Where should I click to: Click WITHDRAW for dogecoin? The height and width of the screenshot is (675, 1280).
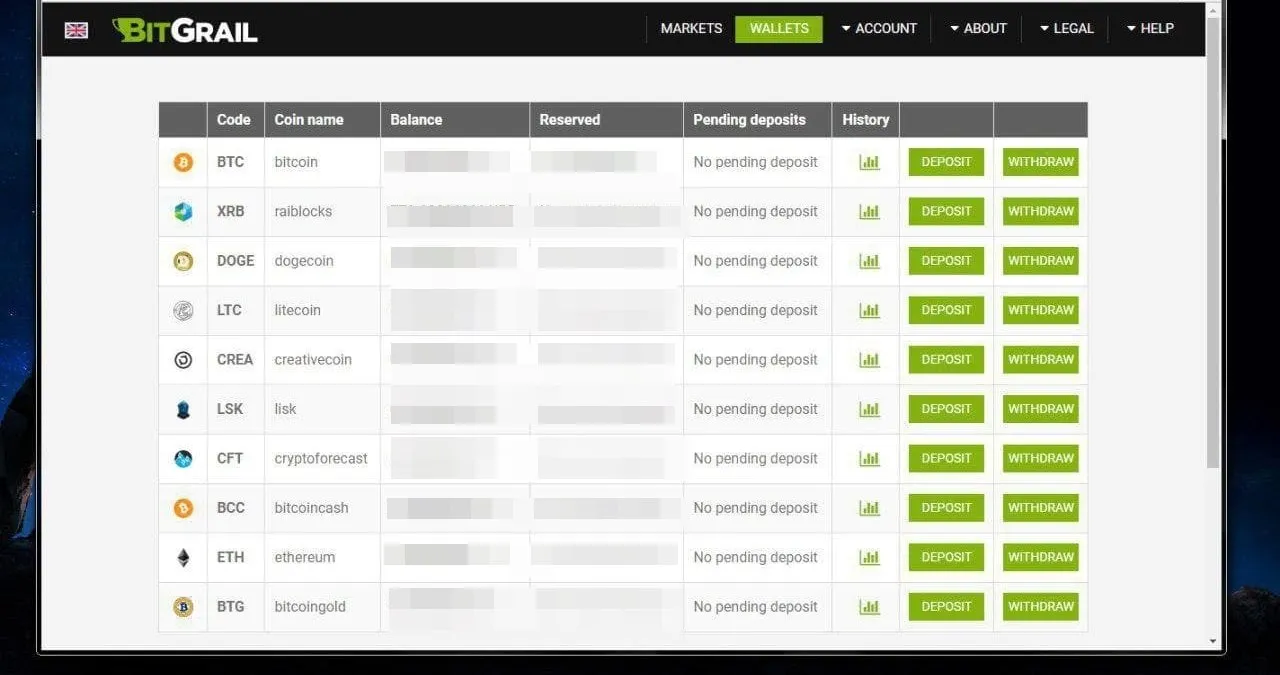point(1041,261)
